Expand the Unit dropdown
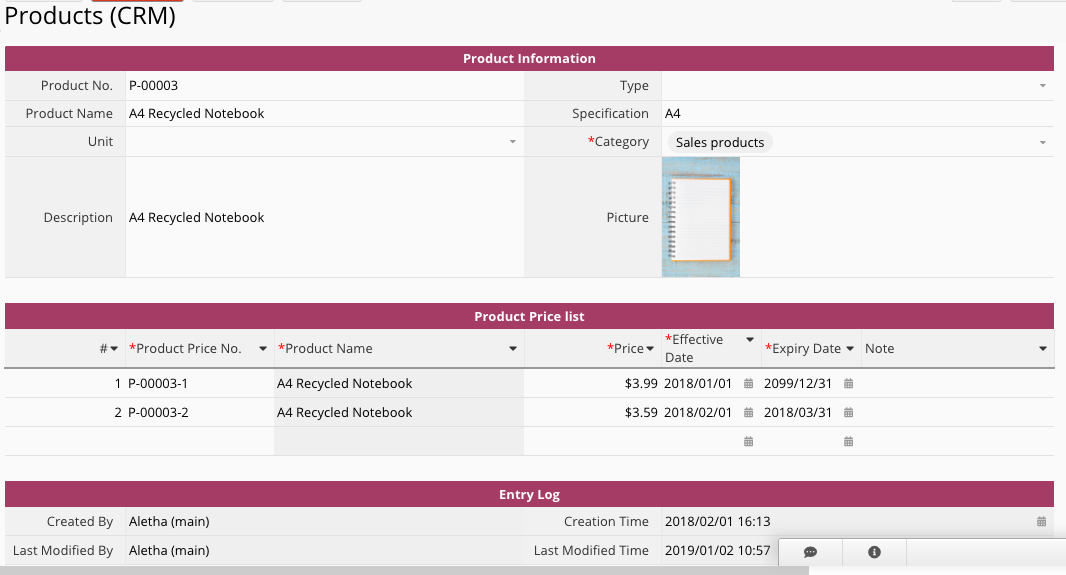The image size is (1066, 575). [x=513, y=141]
